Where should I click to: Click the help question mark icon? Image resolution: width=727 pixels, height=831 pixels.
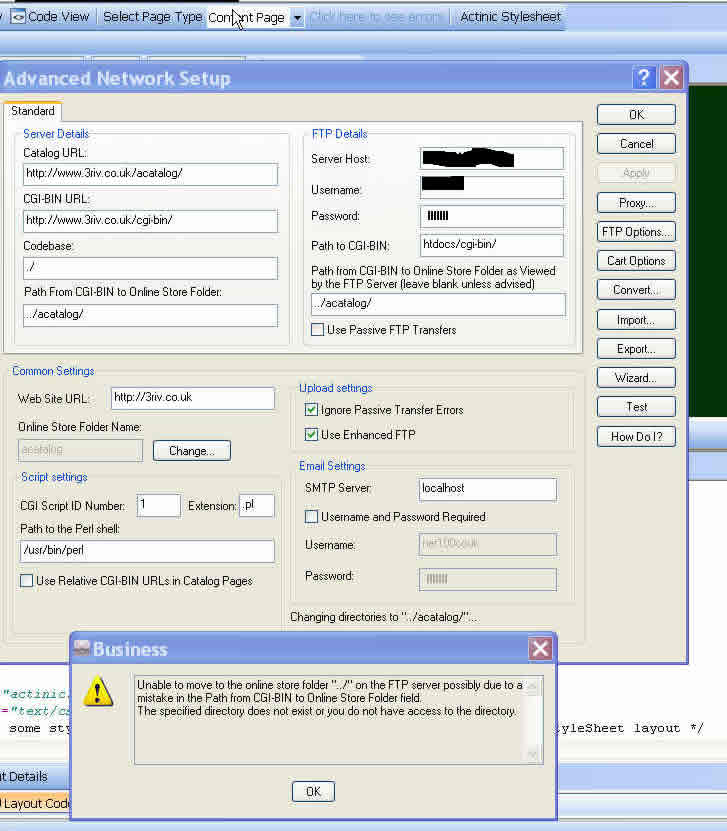point(645,78)
